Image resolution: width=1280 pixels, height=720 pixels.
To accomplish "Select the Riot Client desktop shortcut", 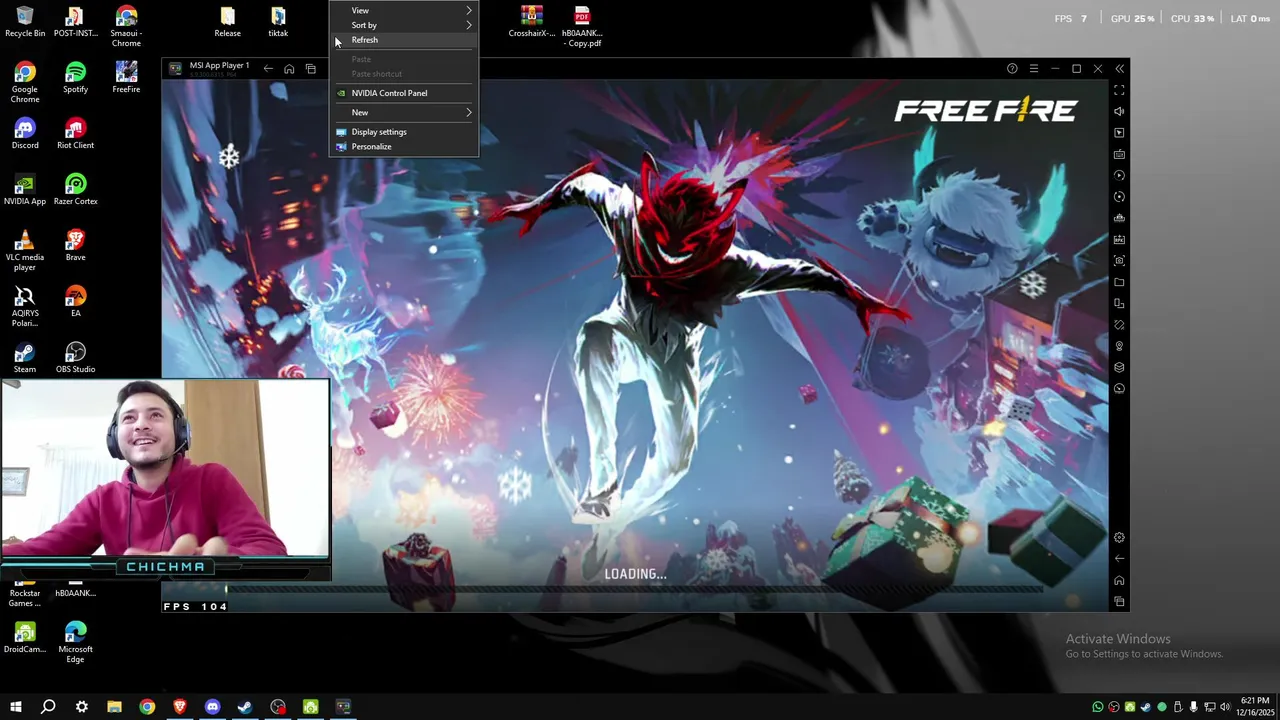I will [75, 134].
